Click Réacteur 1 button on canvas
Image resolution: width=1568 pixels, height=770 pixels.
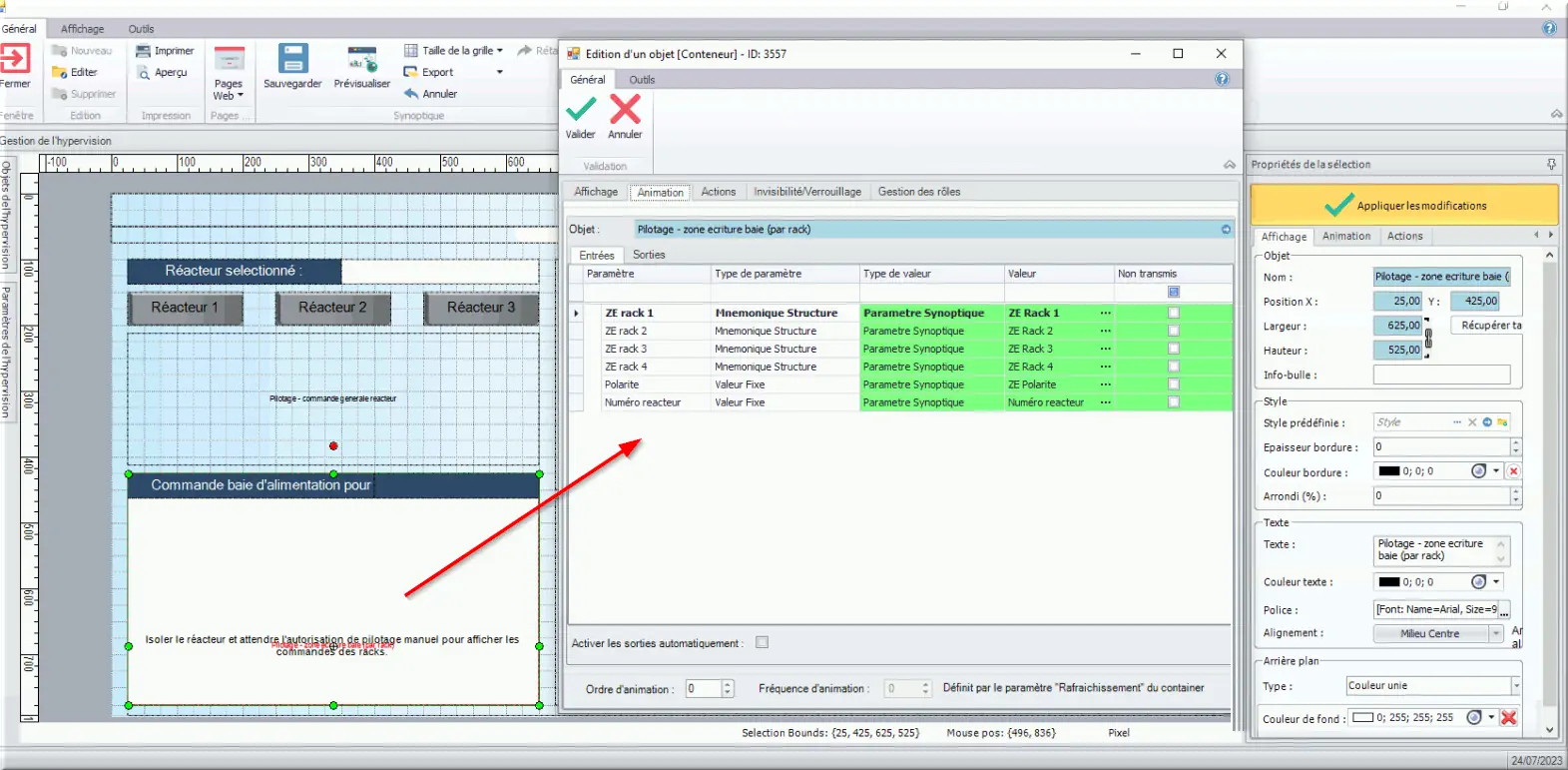click(185, 308)
